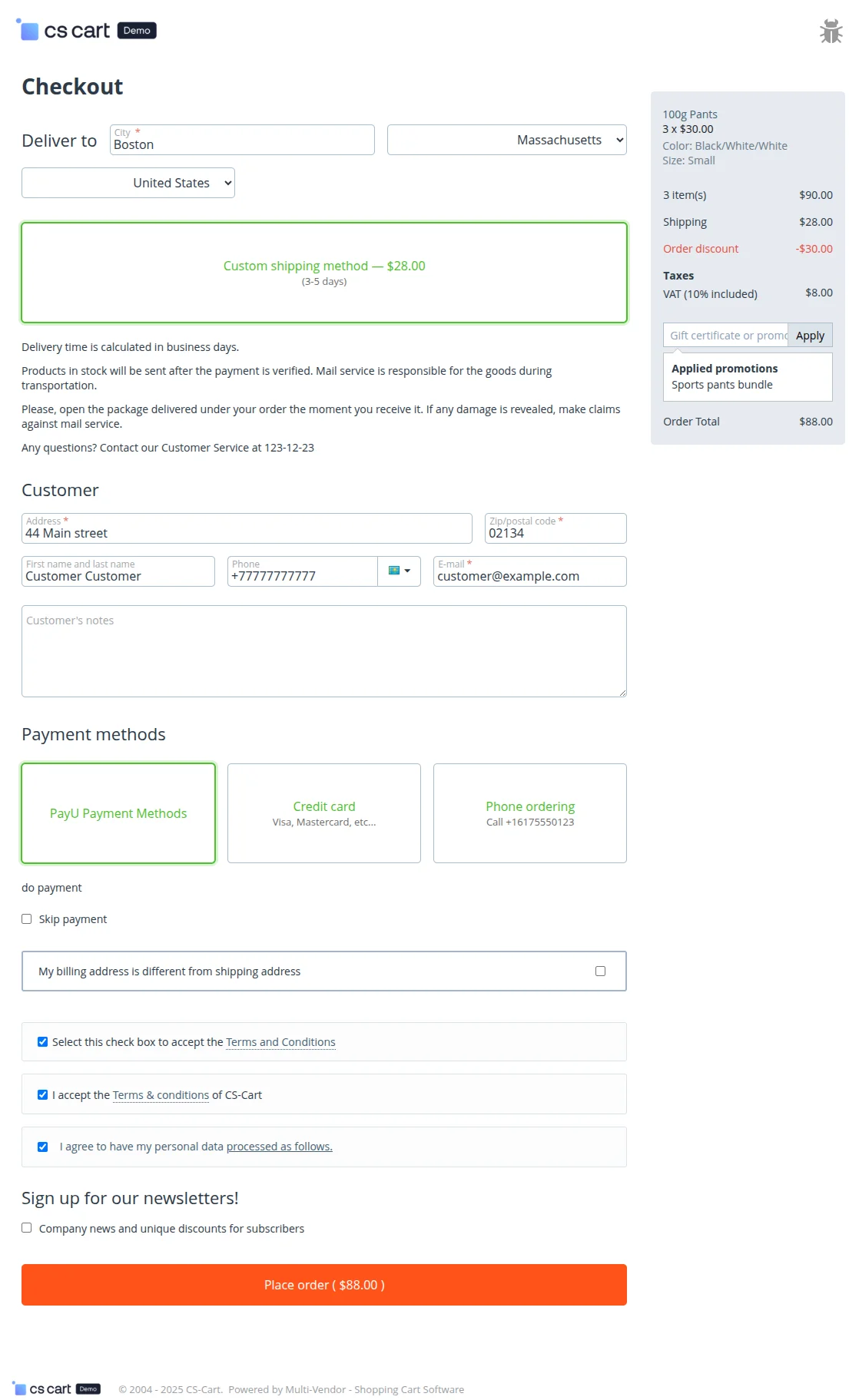
Task: Check the different billing address box
Action: pyautogui.click(x=600, y=971)
